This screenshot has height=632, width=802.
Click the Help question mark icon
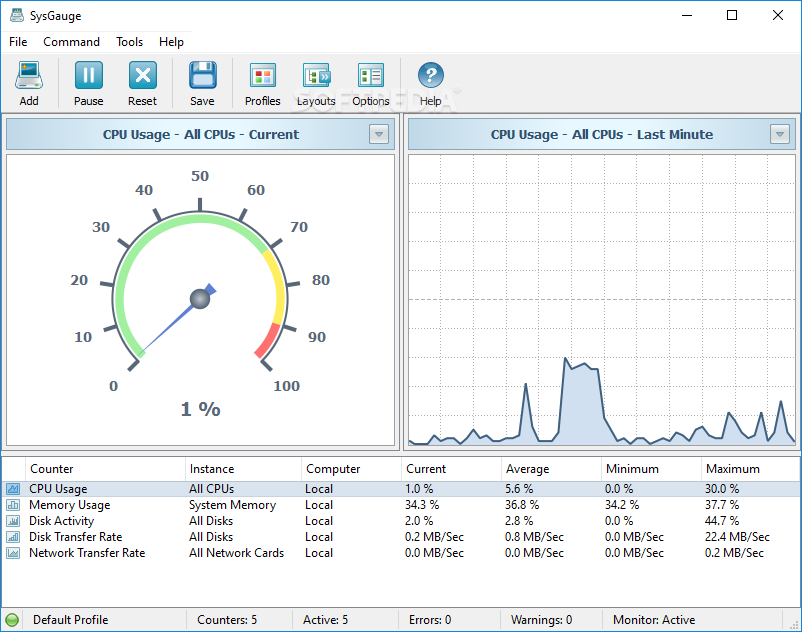pos(431,76)
